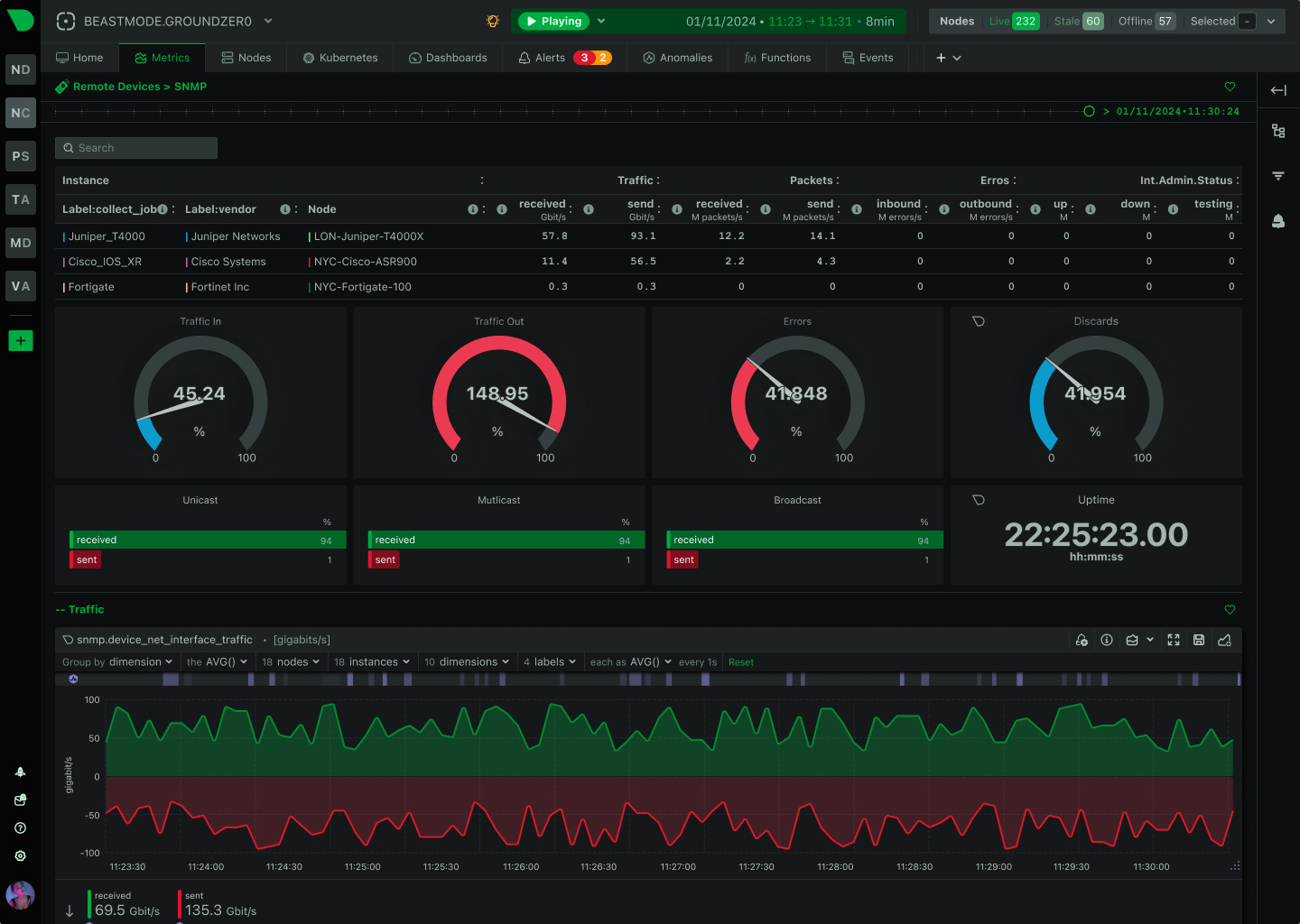Viewport: 1300px width, 924px height.
Task: Save a snapshot of the traffic chart
Action: click(x=1199, y=640)
